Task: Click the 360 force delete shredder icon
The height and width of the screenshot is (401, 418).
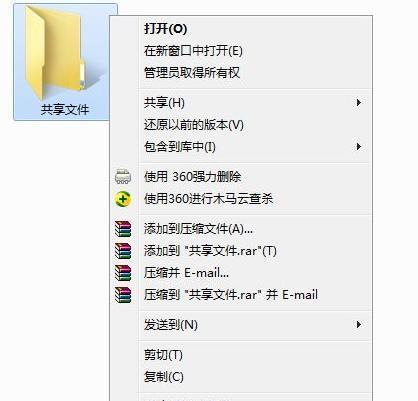Action: [x=123, y=177]
